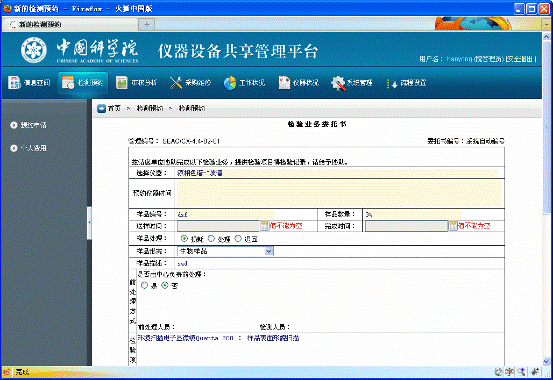Viewport: 553px width, 380px height.
Task: Click the 系统管理 gear icon
Action: [x=338, y=83]
